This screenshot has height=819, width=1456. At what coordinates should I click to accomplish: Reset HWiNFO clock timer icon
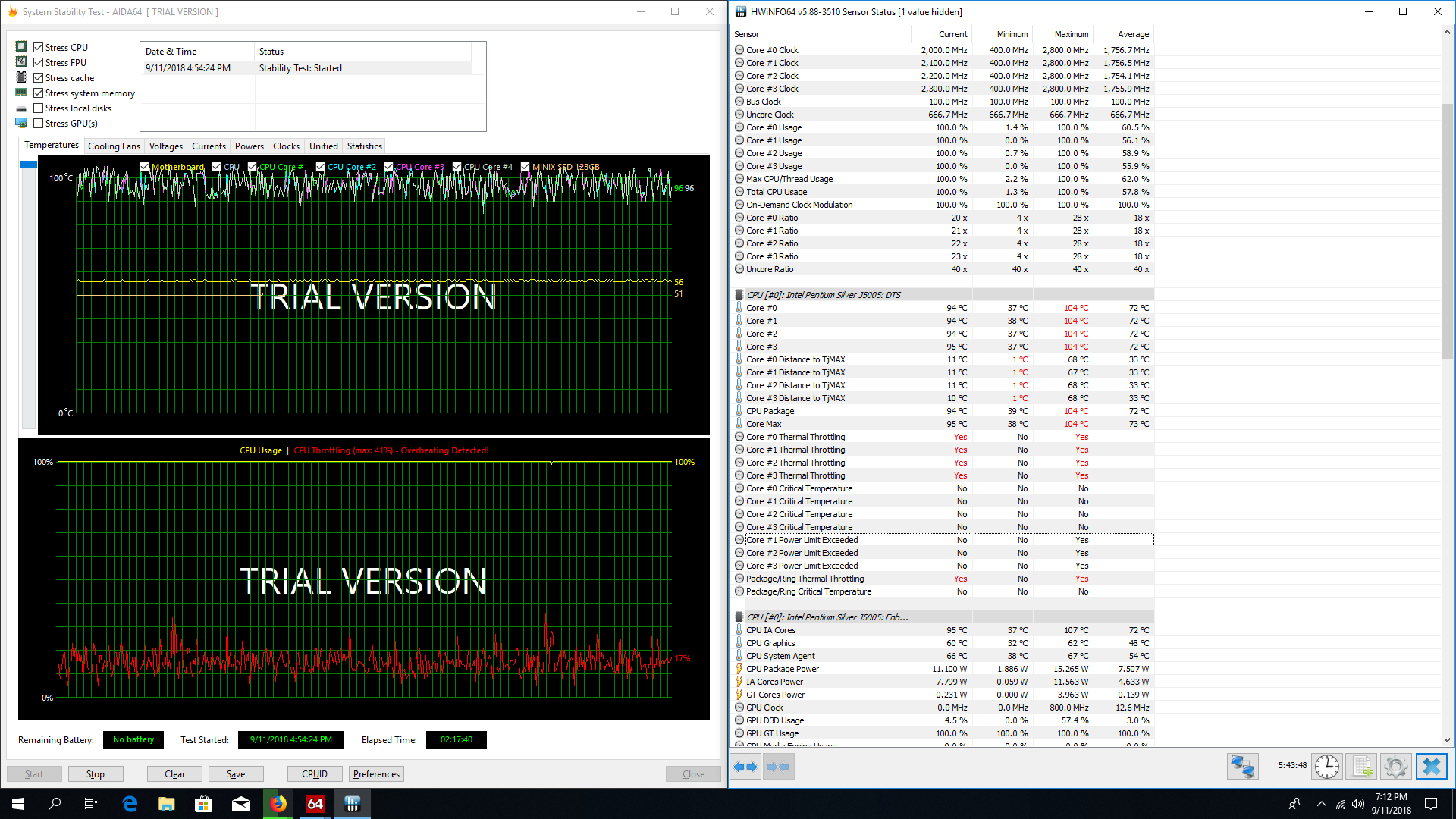click(1326, 767)
